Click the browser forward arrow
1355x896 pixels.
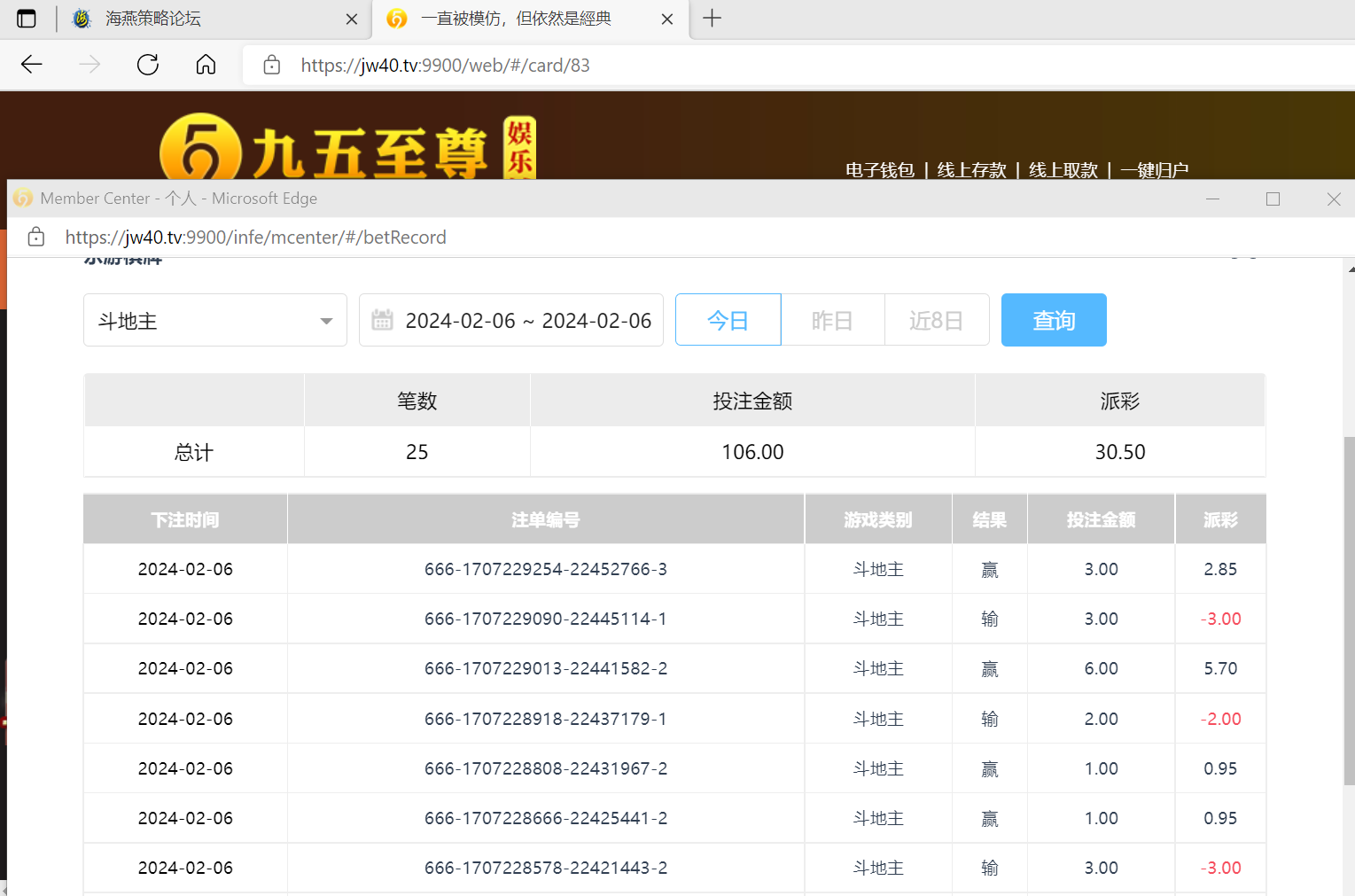click(x=90, y=65)
